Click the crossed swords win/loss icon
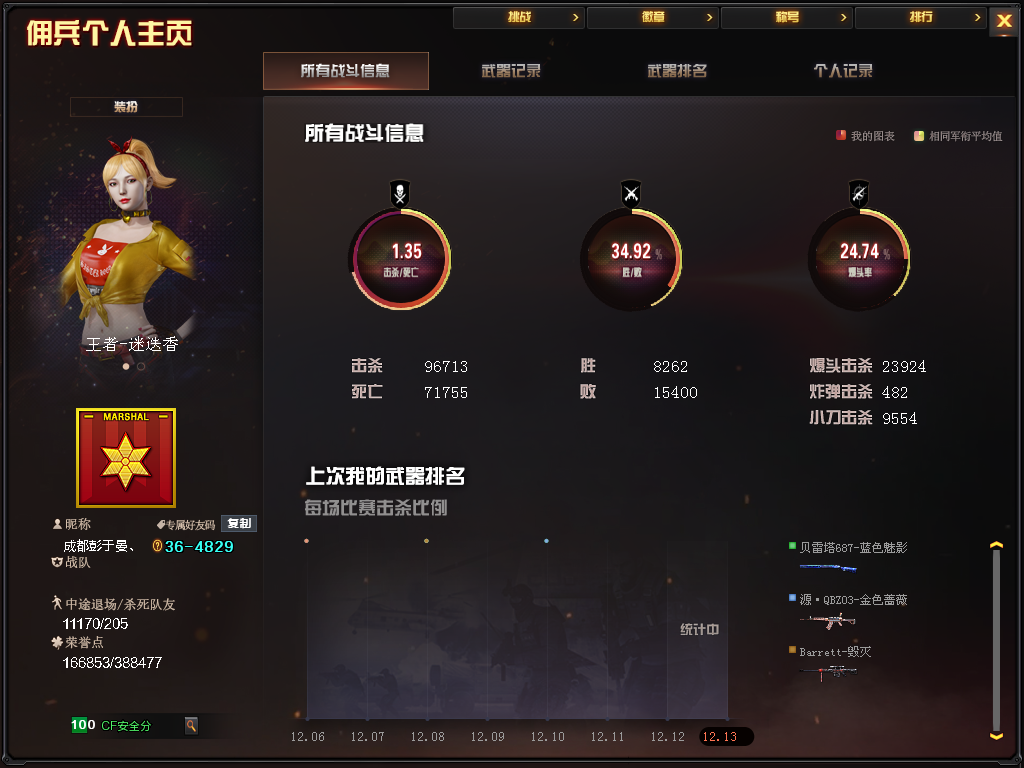Screen dimensions: 1024x768 coord(631,194)
